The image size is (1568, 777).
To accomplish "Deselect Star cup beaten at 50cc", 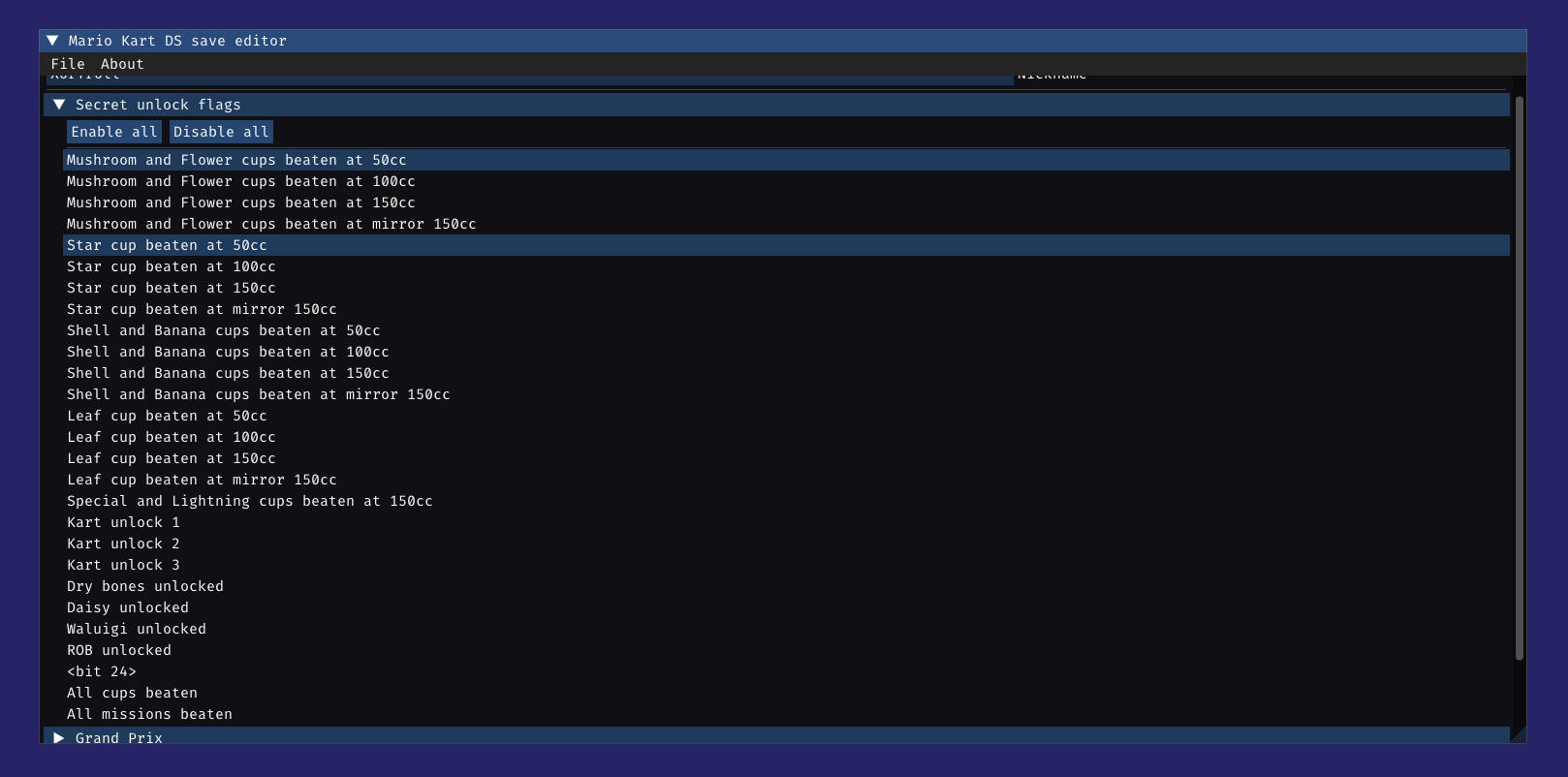I will click(x=786, y=245).
